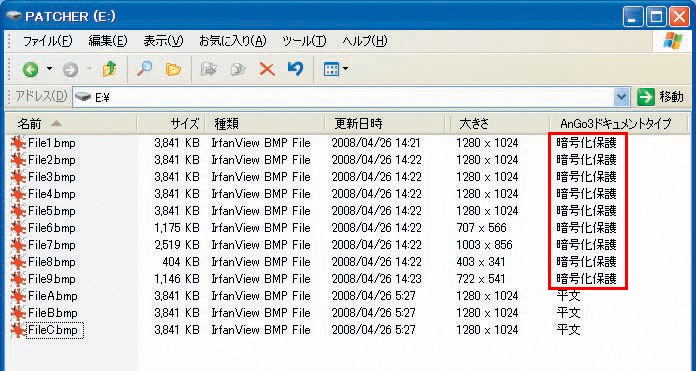Select the File2.bmp file icon
This screenshot has height=371, width=696.
pos(18,160)
